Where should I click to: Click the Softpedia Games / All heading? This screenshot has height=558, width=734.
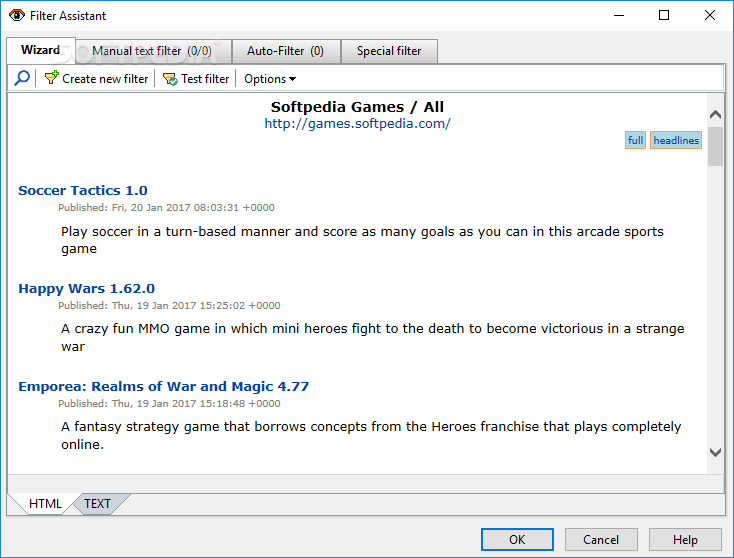coord(357,107)
